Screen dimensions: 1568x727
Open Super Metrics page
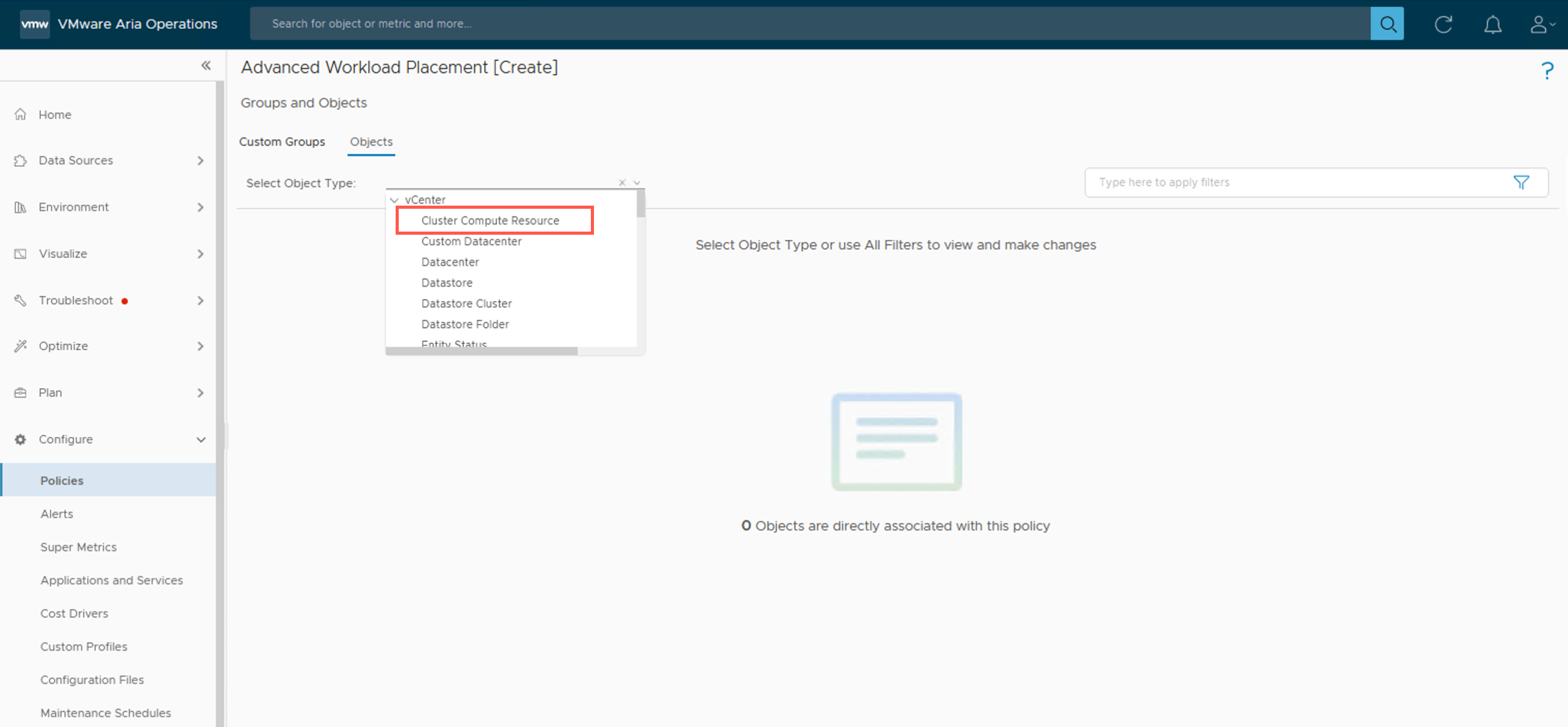coord(78,547)
